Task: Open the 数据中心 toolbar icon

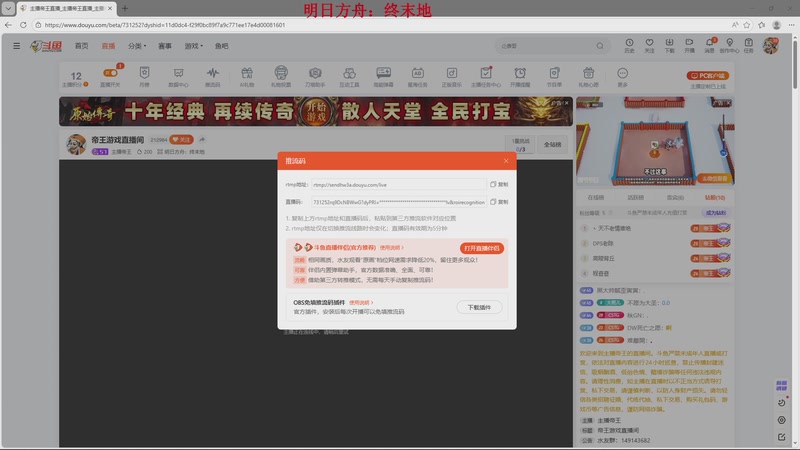Action: pos(178,76)
